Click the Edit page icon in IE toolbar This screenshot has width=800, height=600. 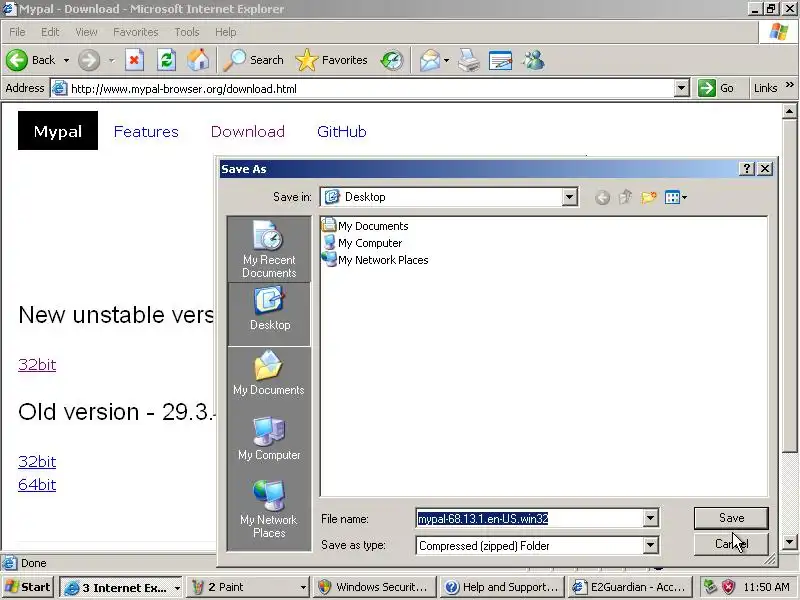(500, 60)
